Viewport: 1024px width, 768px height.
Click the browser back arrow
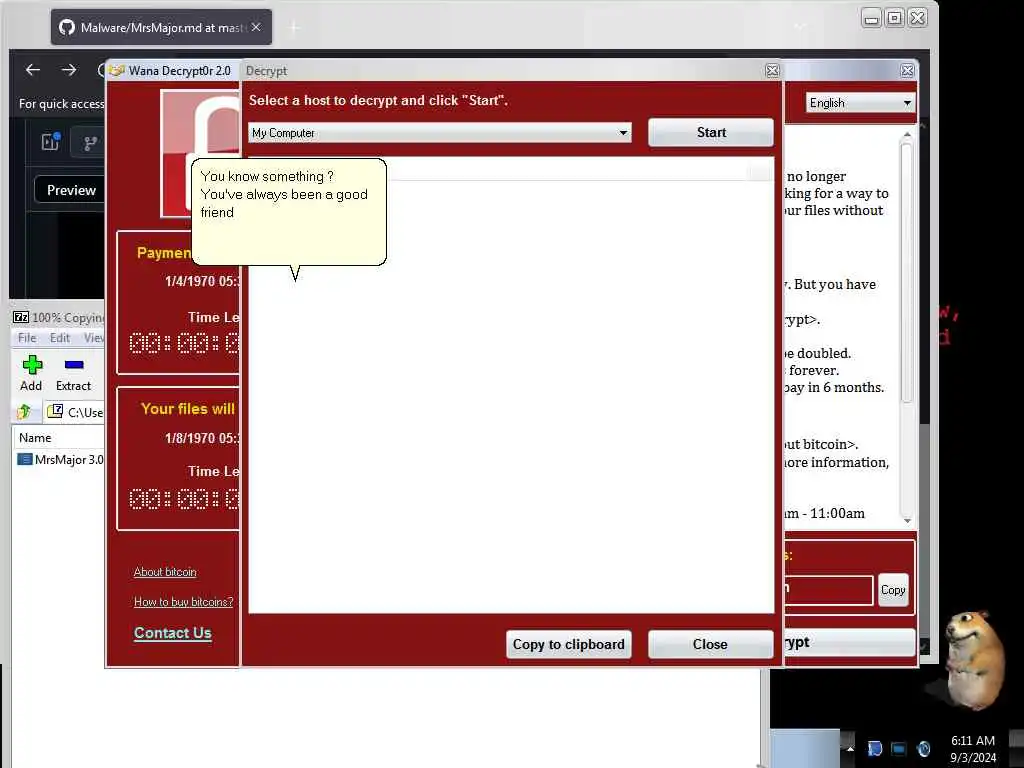33,70
